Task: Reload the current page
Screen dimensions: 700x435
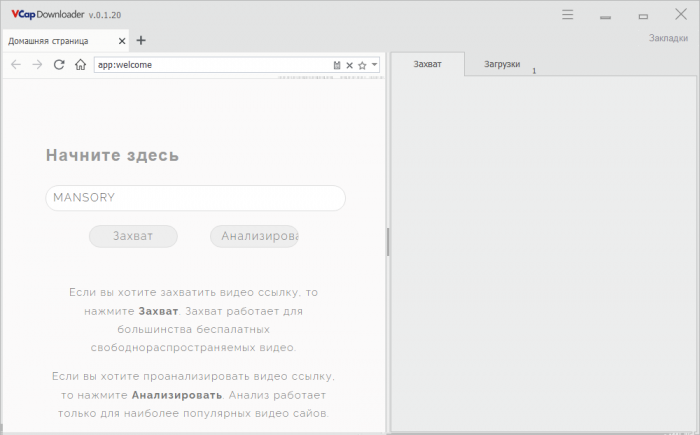Action: [59, 65]
